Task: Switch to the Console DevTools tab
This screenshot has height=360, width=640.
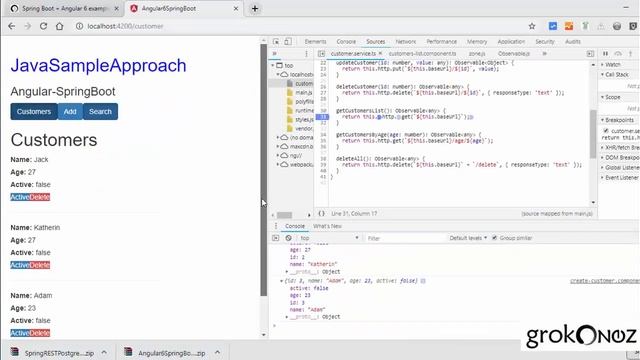Action: (346, 42)
